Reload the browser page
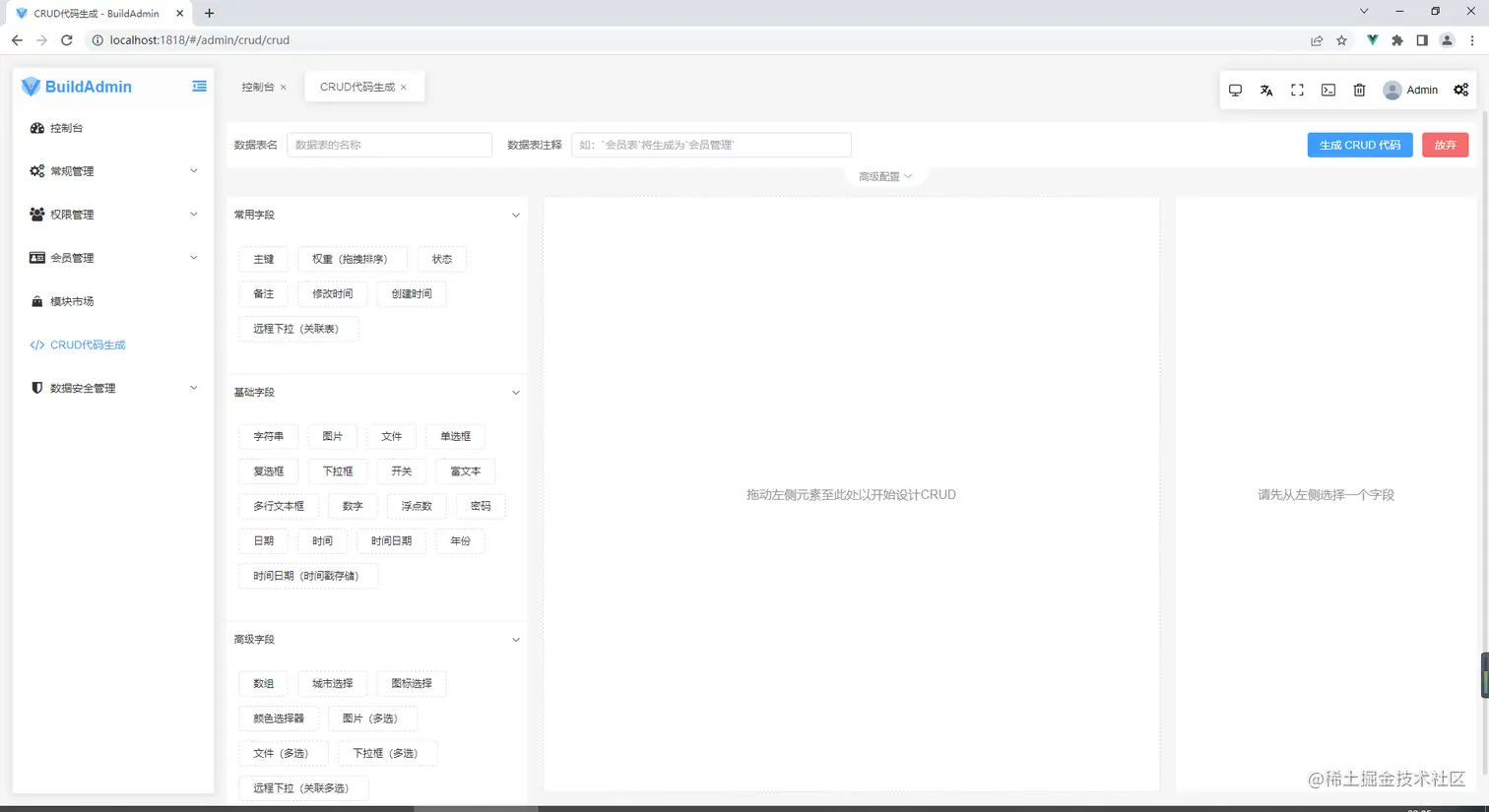 click(67, 40)
